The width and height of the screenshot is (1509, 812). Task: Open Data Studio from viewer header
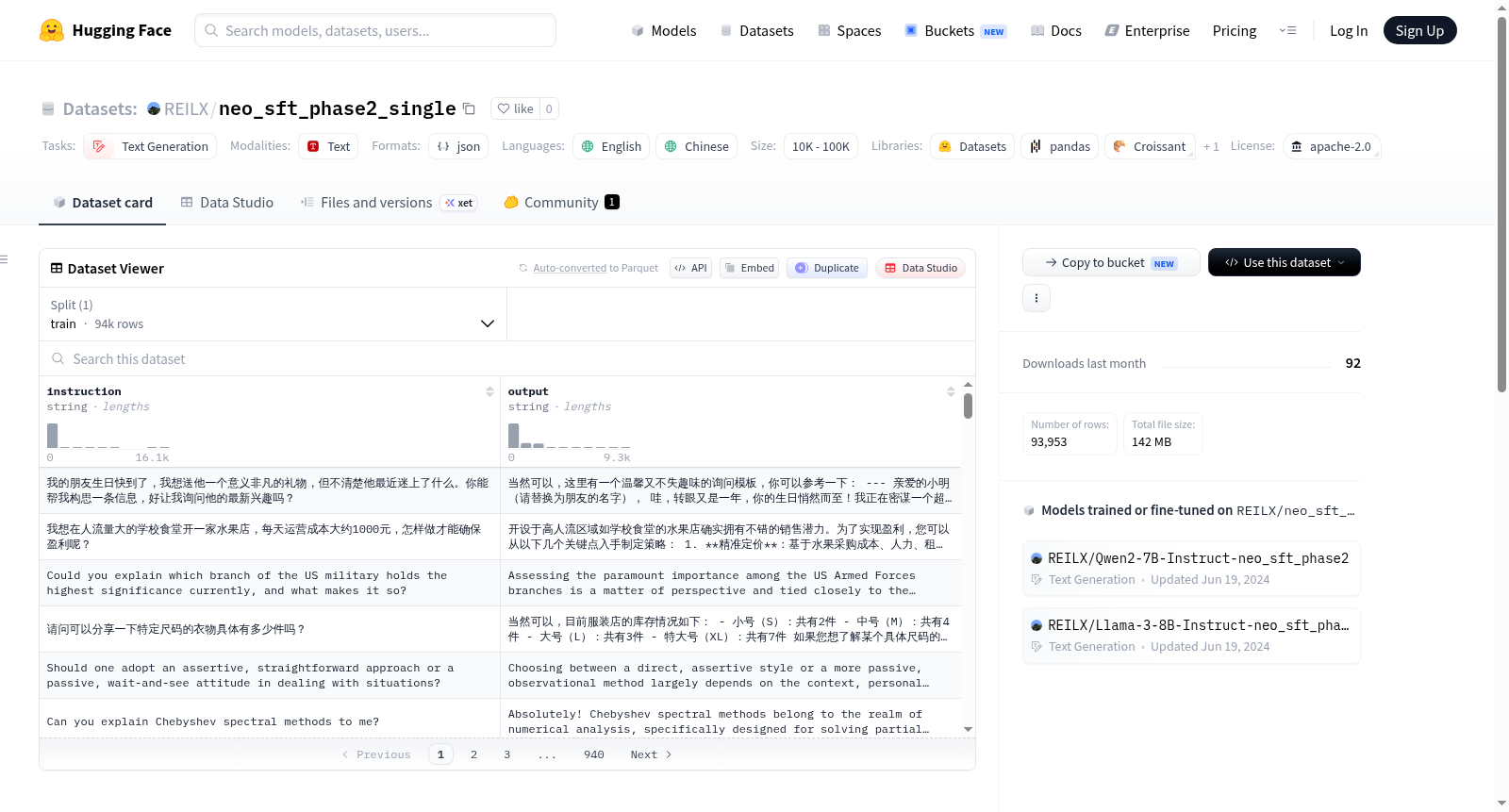click(920, 268)
